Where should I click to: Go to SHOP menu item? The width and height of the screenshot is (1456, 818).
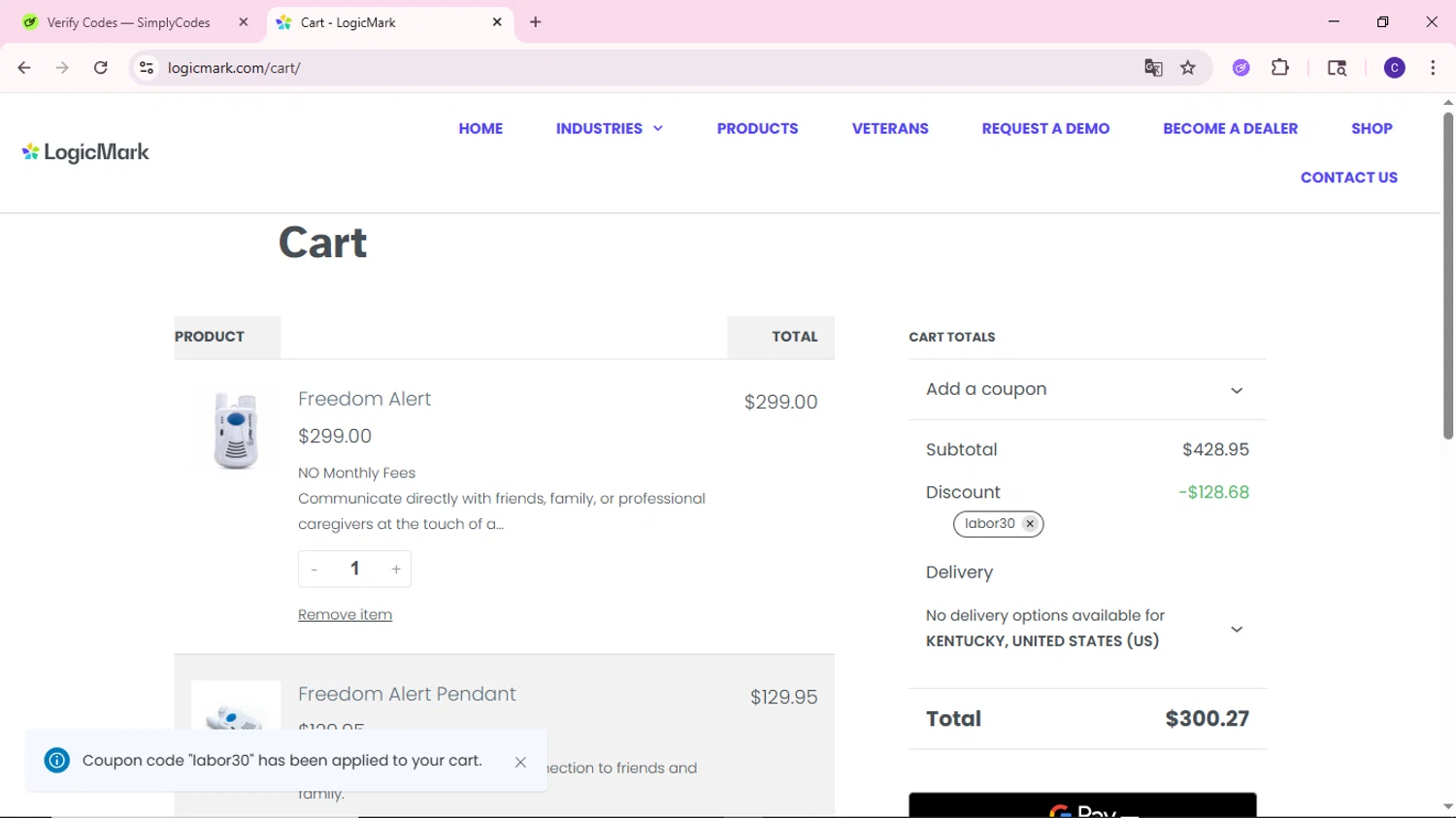[1372, 128]
